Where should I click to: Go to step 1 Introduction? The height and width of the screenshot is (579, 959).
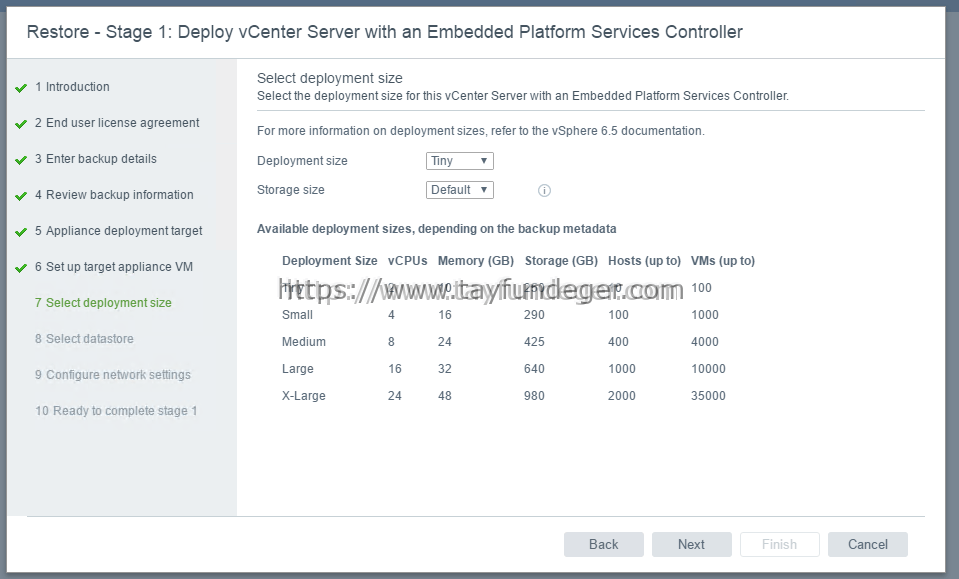coord(72,87)
